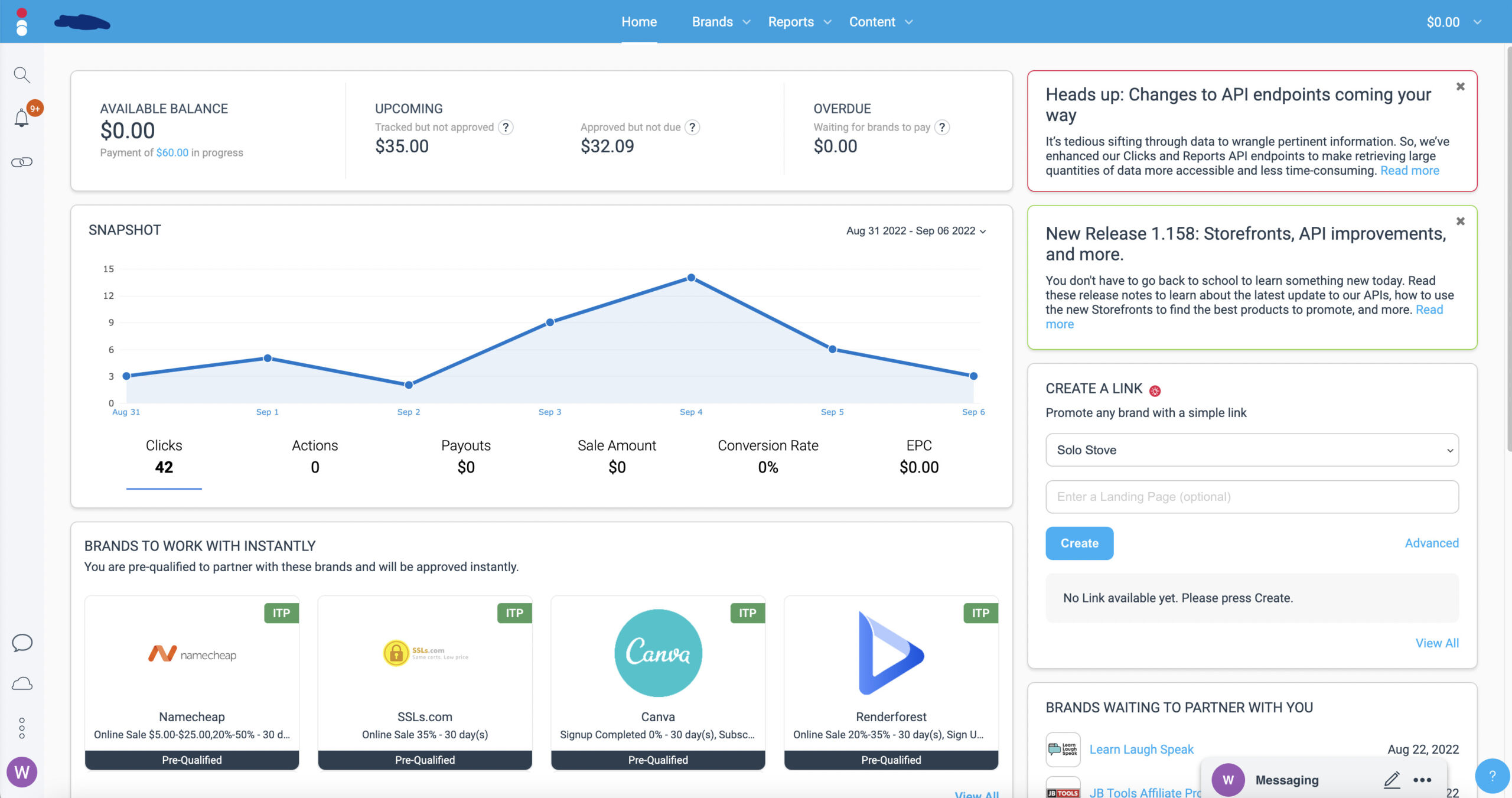Click the Advanced link next to Create button

tap(1432, 543)
